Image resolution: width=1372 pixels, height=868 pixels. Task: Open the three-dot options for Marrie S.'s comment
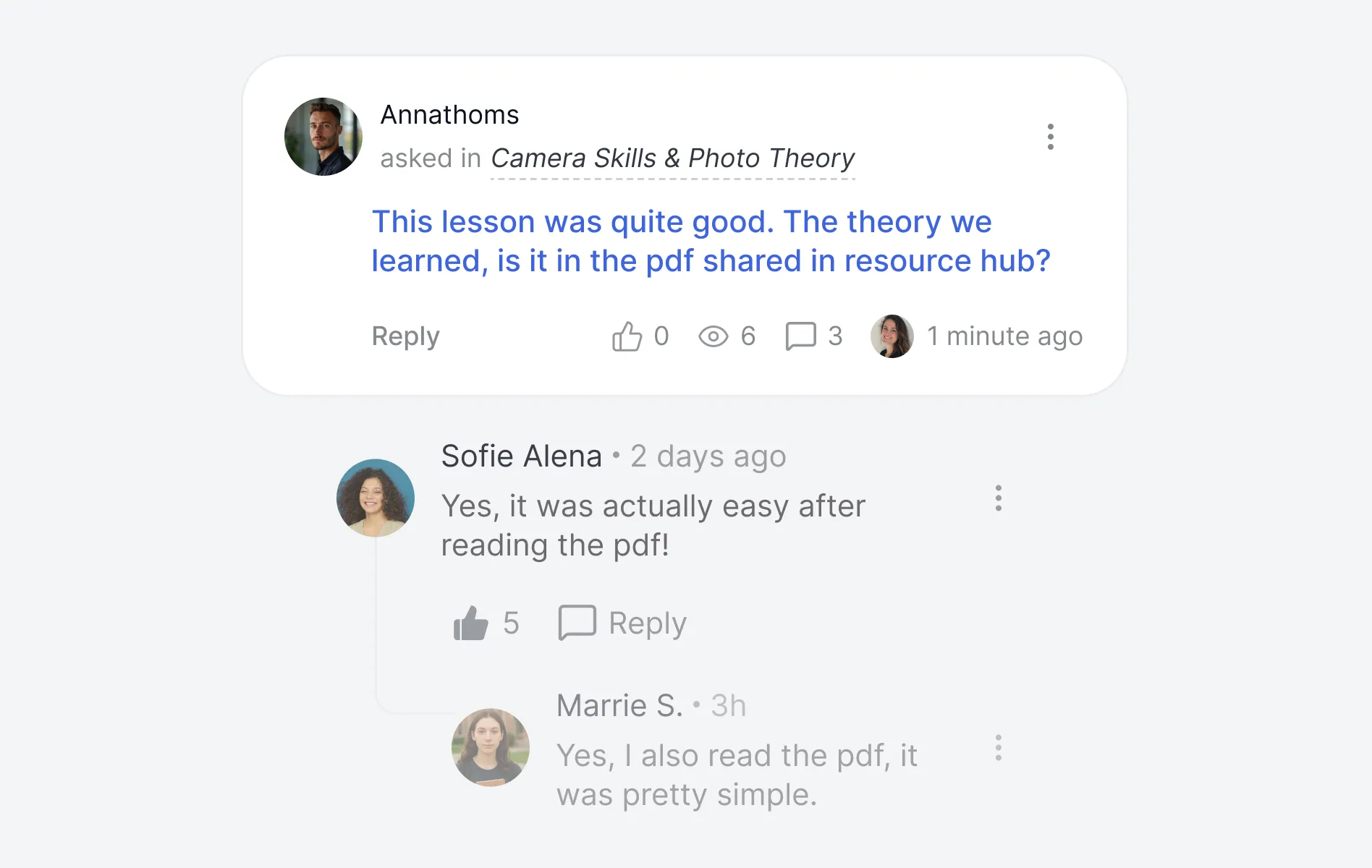click(x=998, y=748)
